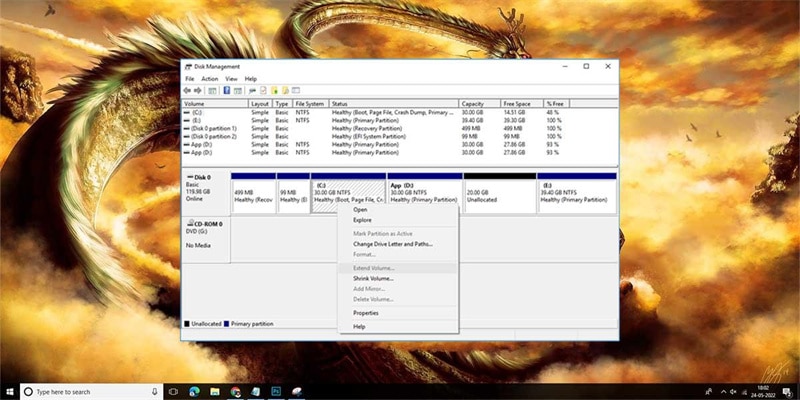The height and width of the screenshot is (400, 800).
Task: Sort by the Free Space column header
Action: coord(522,104)
